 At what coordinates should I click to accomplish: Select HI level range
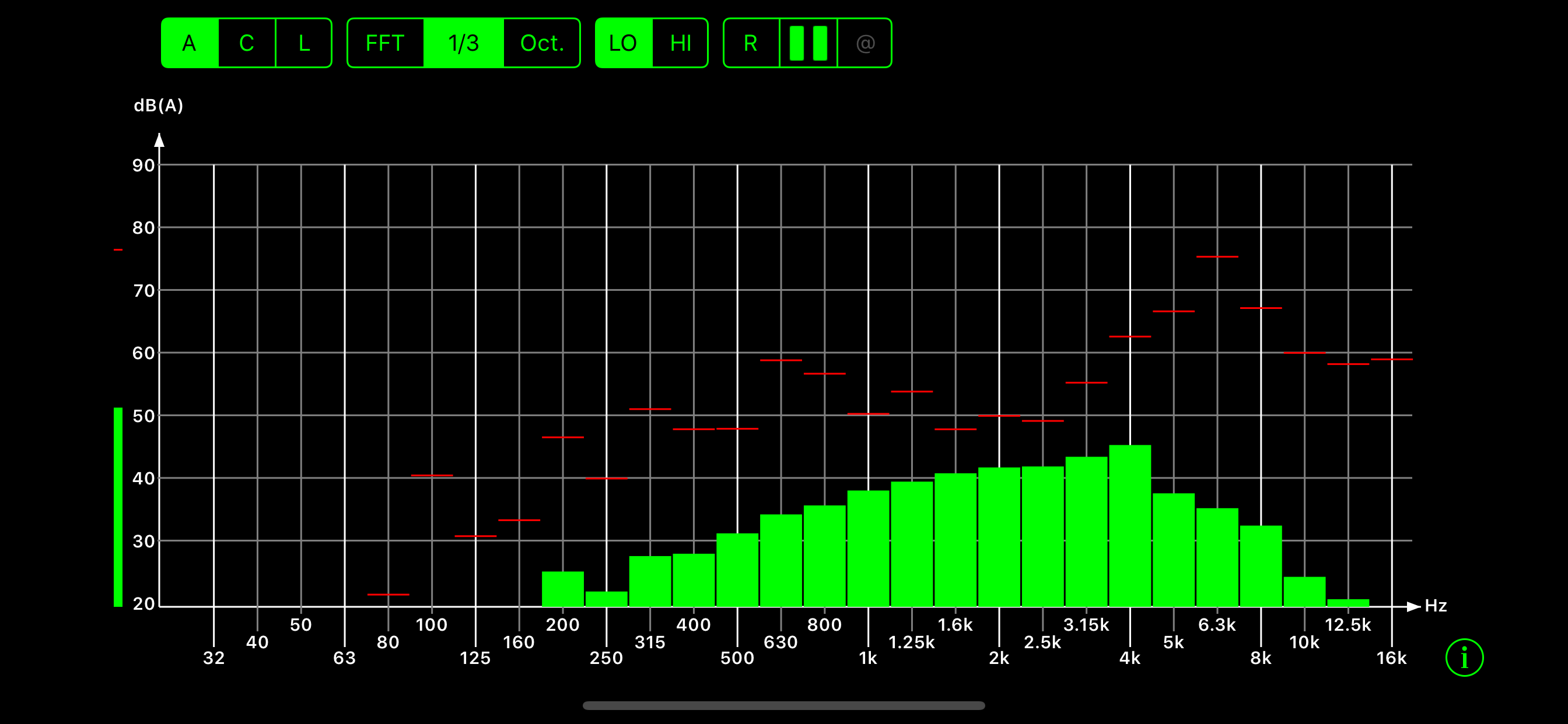pyautogui.click(x=681, y=43)
